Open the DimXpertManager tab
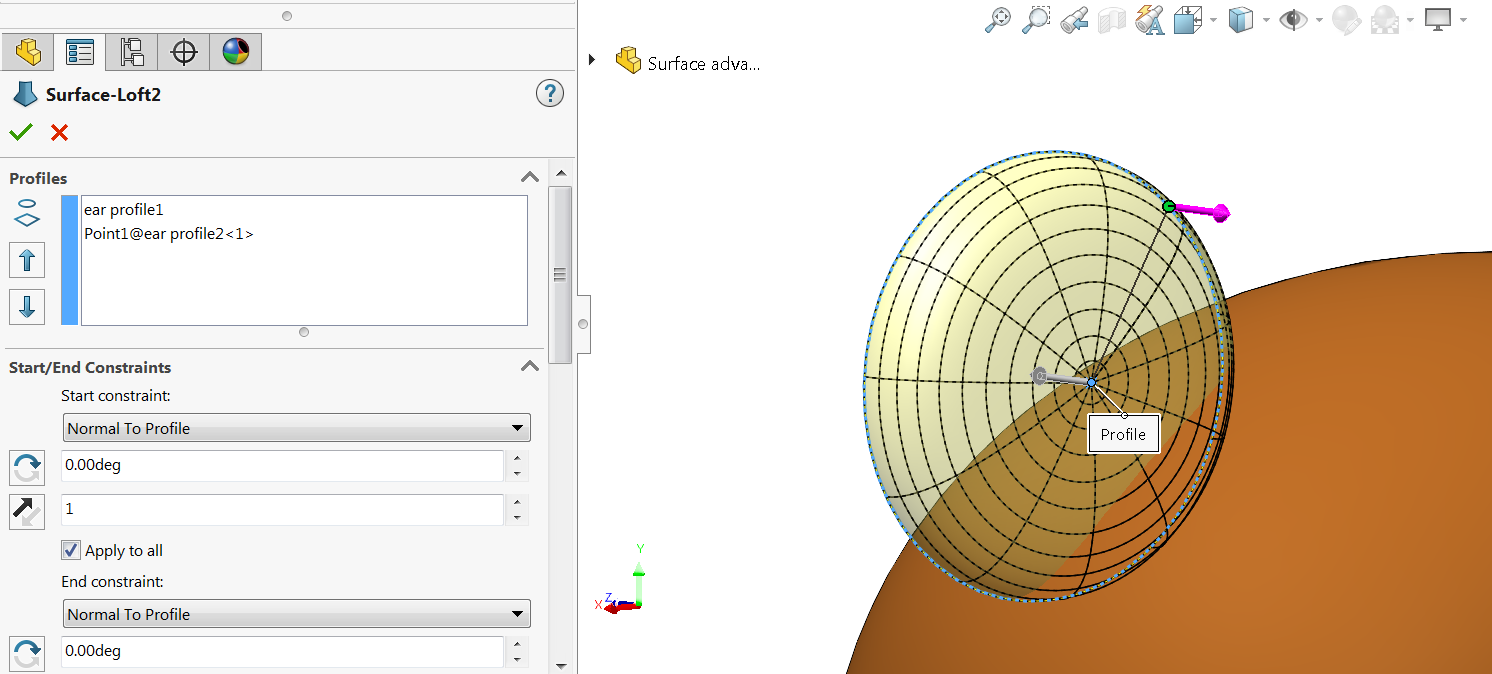 pos(184,52)
